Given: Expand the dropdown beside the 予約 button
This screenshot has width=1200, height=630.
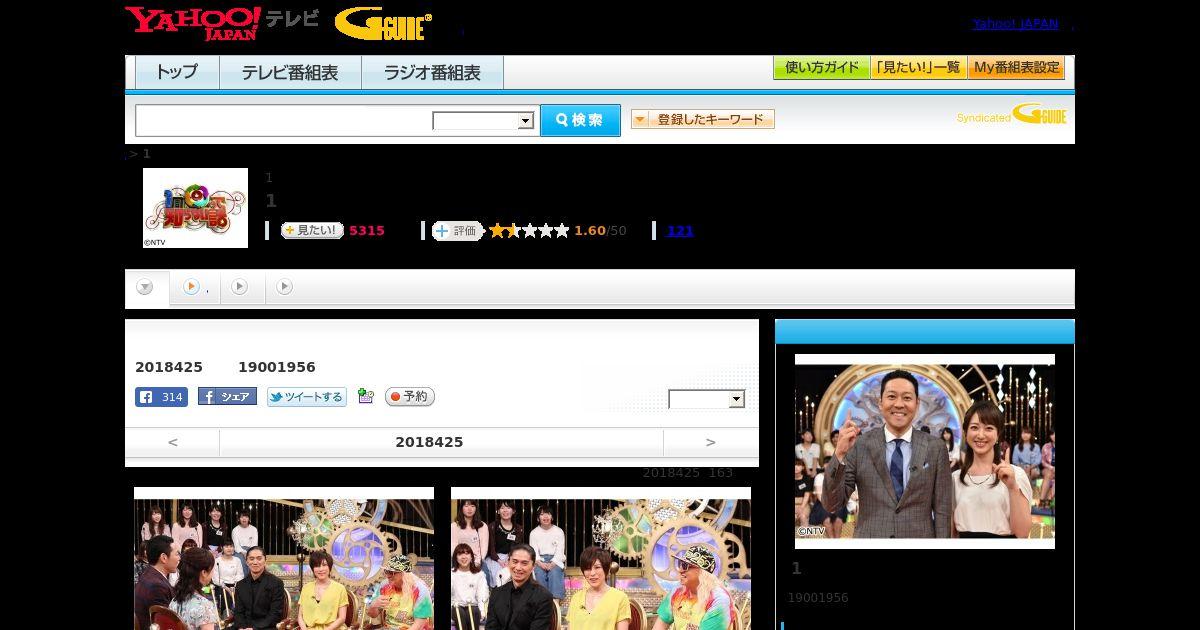Looking at the screenshot, I should pos(707,399).
